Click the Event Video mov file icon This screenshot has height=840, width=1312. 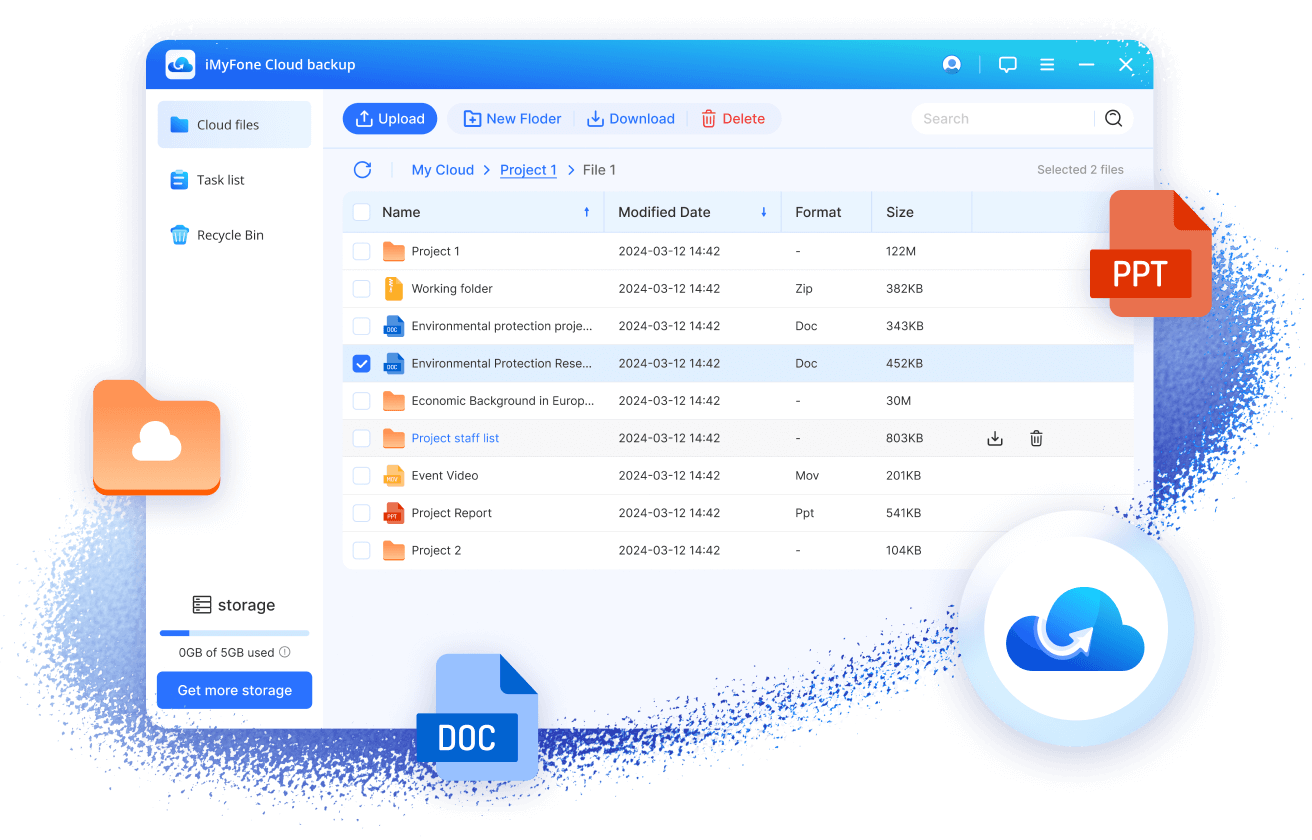click(x=394, y=476)
